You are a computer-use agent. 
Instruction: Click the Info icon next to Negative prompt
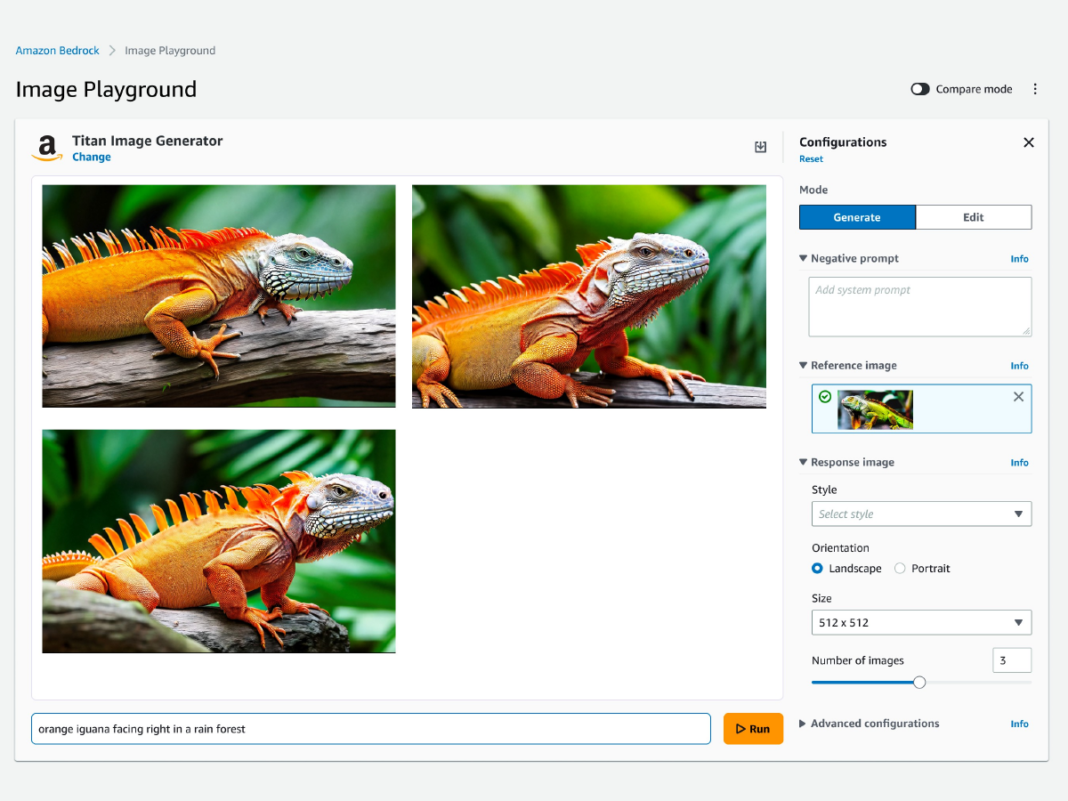tap(1019, 258)
